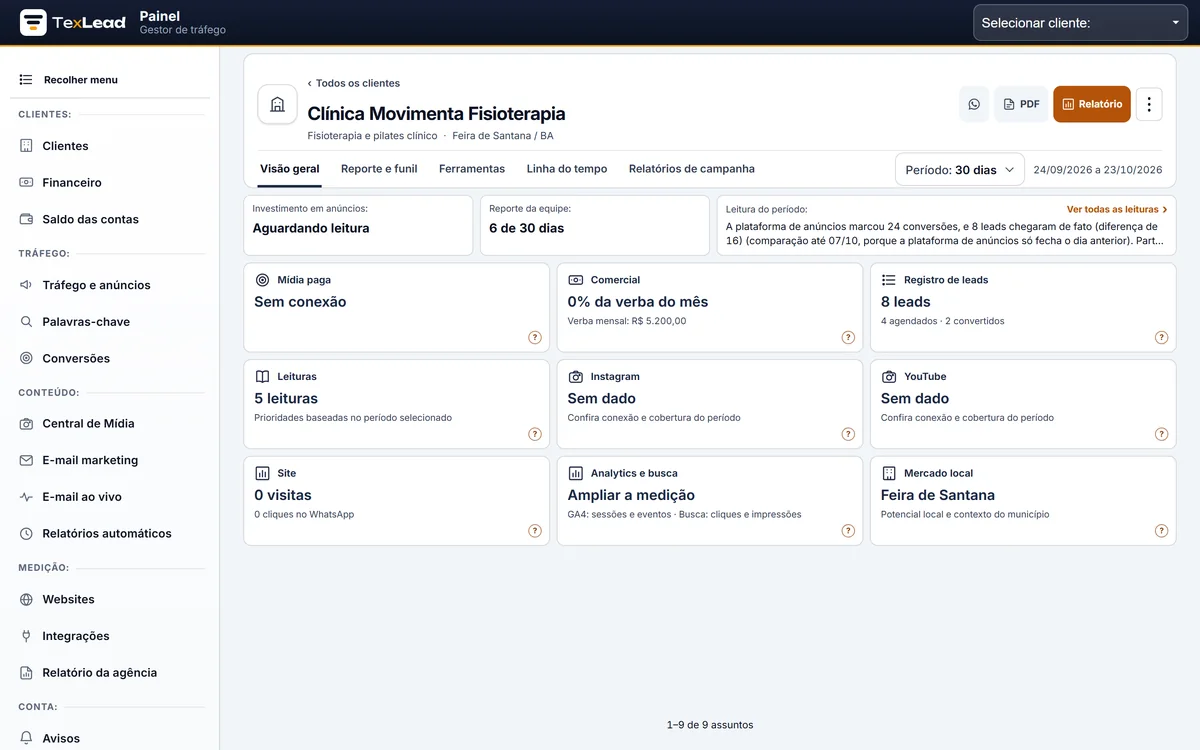Open the Investimento em anúncios card

click(x=358, y=225)
